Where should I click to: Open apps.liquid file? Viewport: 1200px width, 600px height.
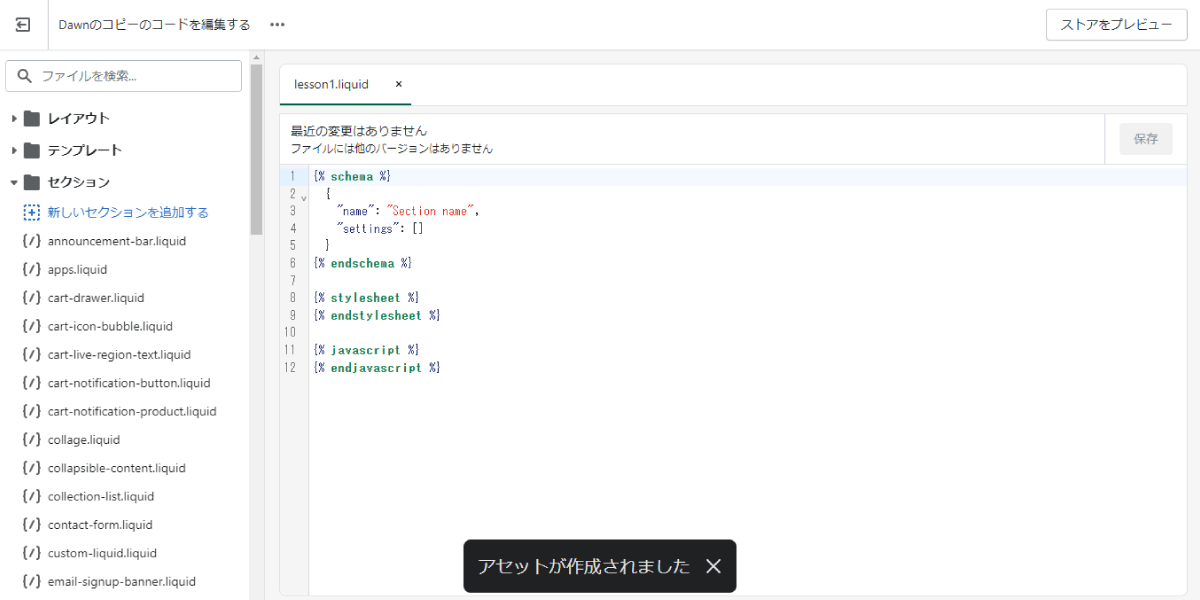click(77, 269)
